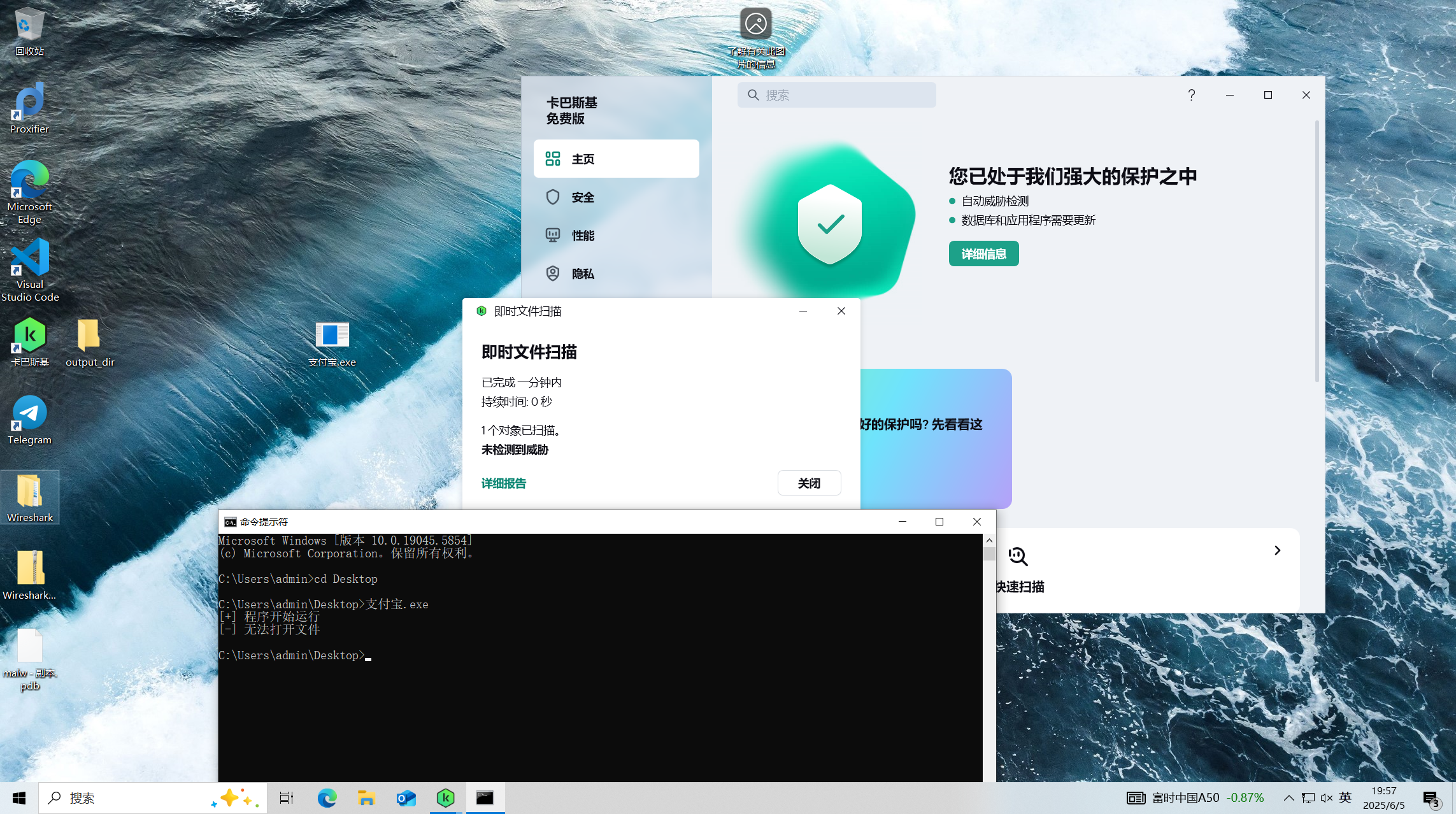1456x814 pixels.
Task: Maximize the Kaspersky main window
Action: pos(1267,95)
